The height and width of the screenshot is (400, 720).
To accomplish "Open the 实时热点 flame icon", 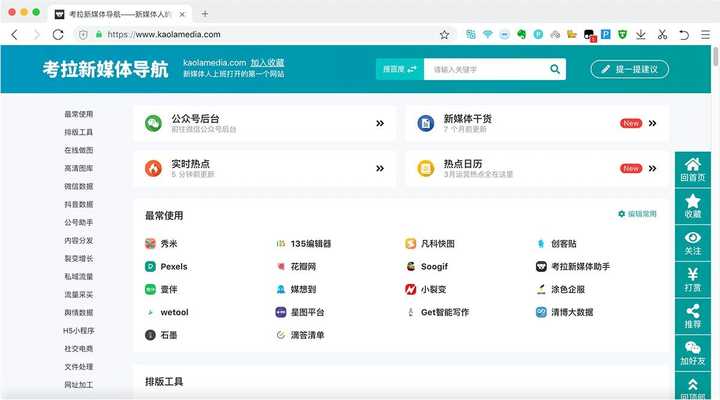I will (153, 168).
